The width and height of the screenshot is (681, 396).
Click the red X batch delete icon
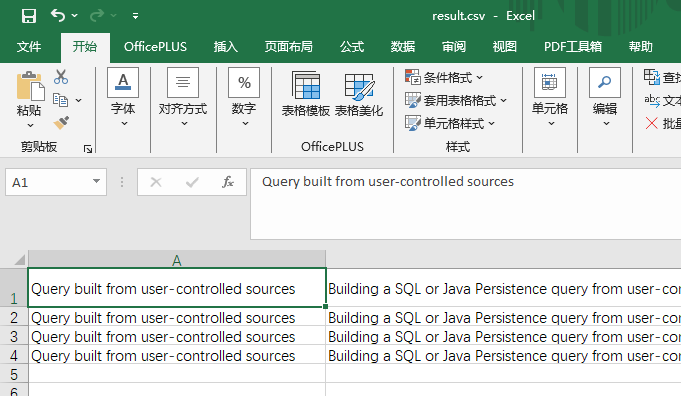[x=651, y=123]
